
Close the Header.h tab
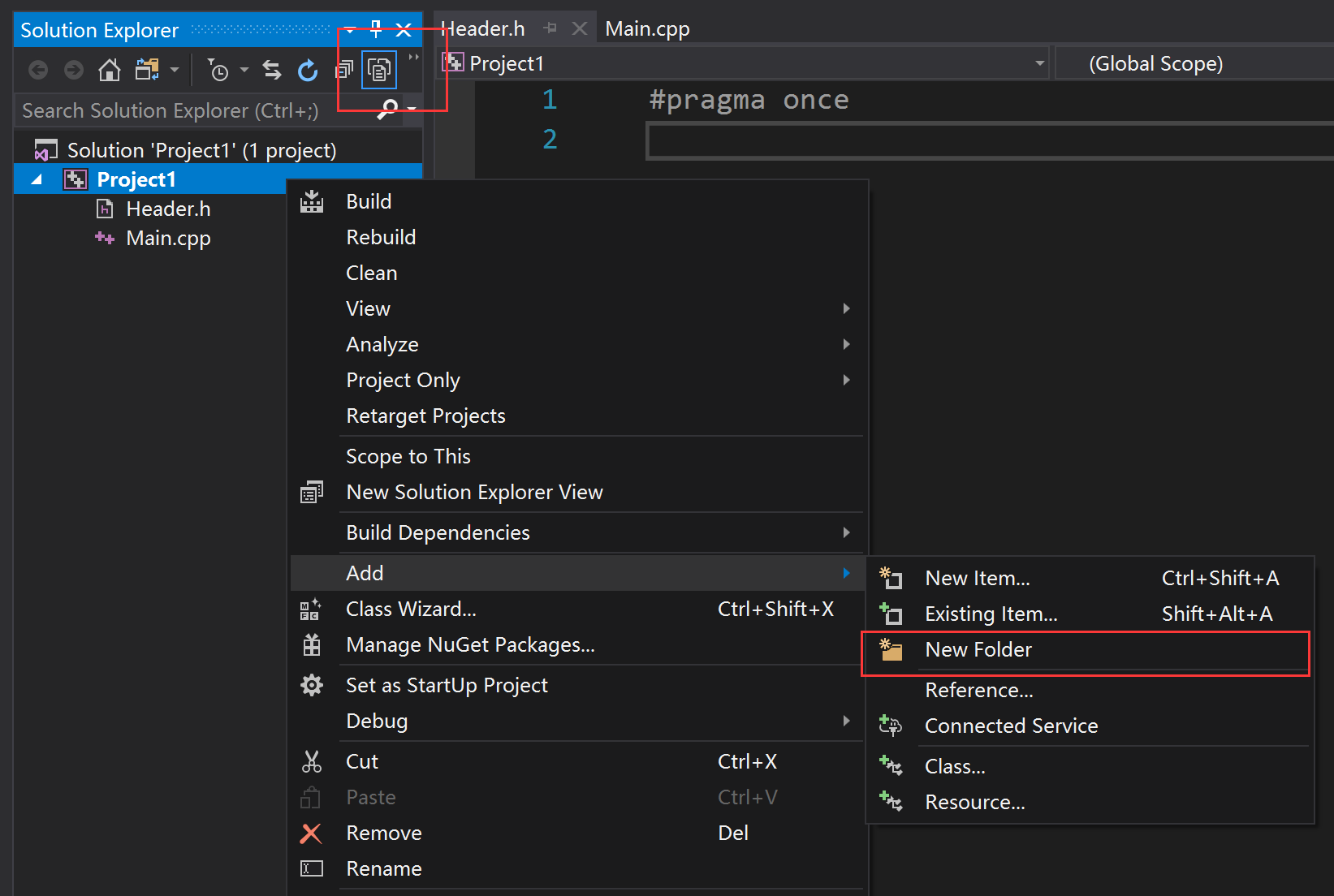click(x=579, y=28)
